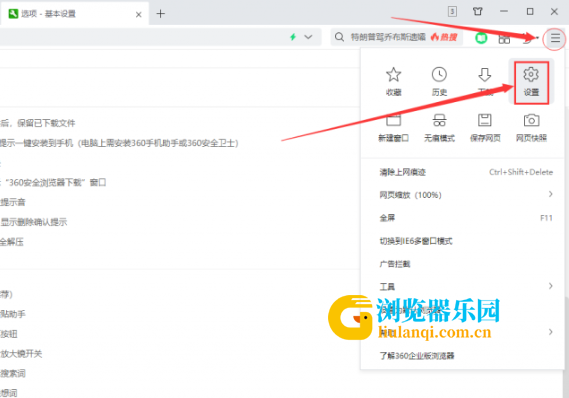
Task: Maximize the browser window
Action: coord(530,12)
